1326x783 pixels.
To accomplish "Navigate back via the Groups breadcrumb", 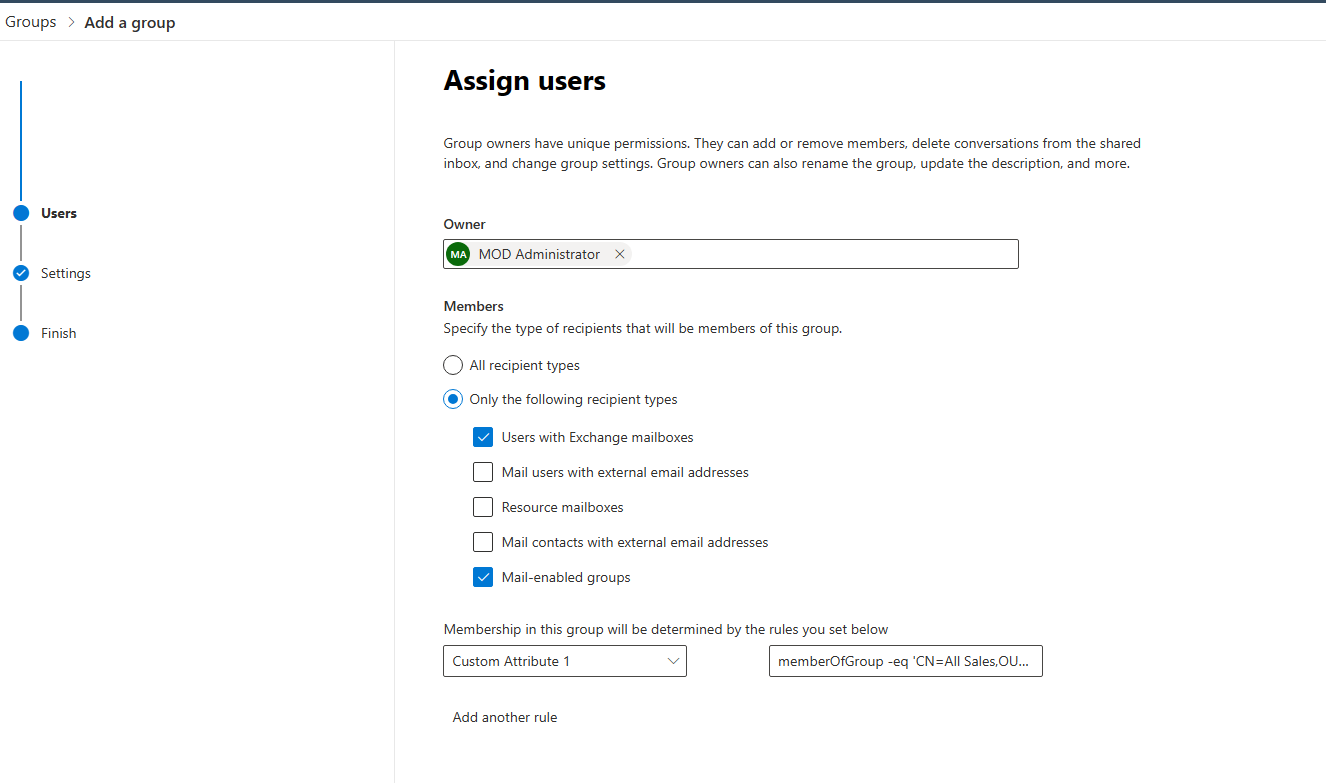I will point(30,21).
